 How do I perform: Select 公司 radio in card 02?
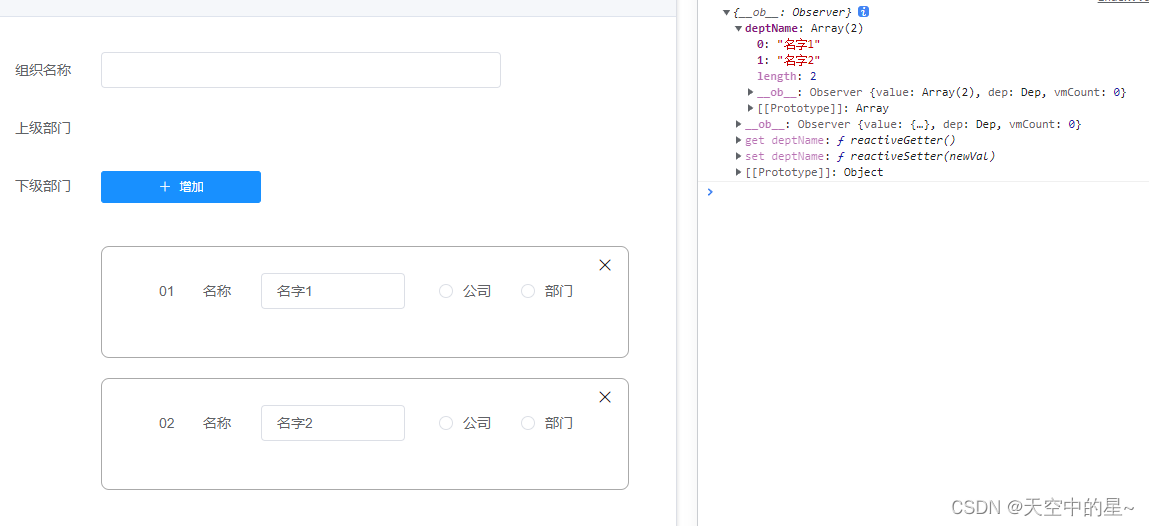(446, 423)
